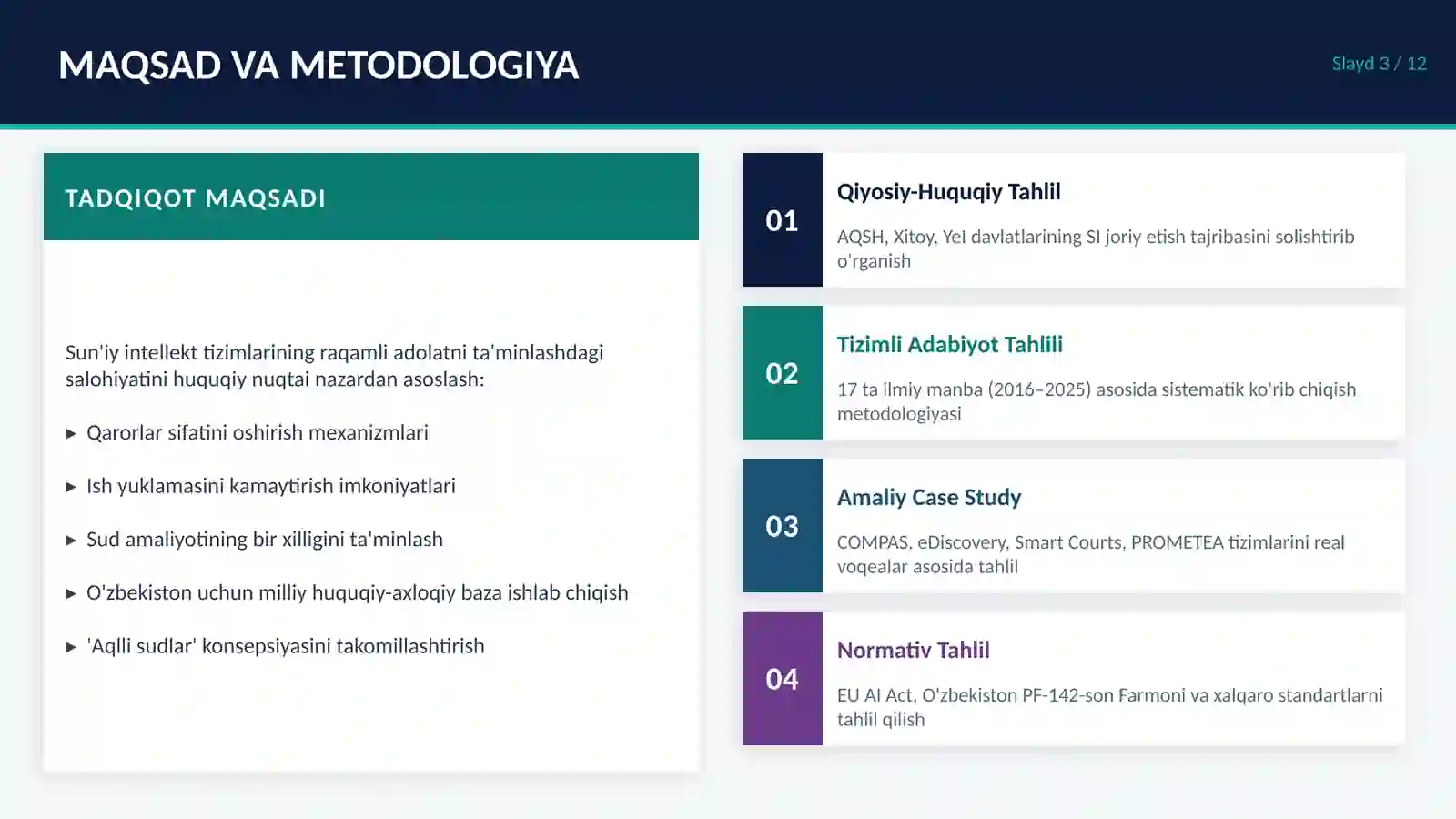Select the Qiyosiy-Huquqiy Tahlil heading
The width and height of the screenshot is (1456, 819).
pyautogui.click(x=948, y=192)
